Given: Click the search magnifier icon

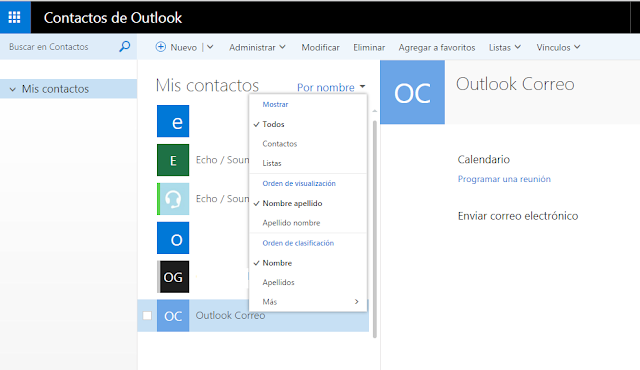Looking at the screenshot, I should click(124, 47).
